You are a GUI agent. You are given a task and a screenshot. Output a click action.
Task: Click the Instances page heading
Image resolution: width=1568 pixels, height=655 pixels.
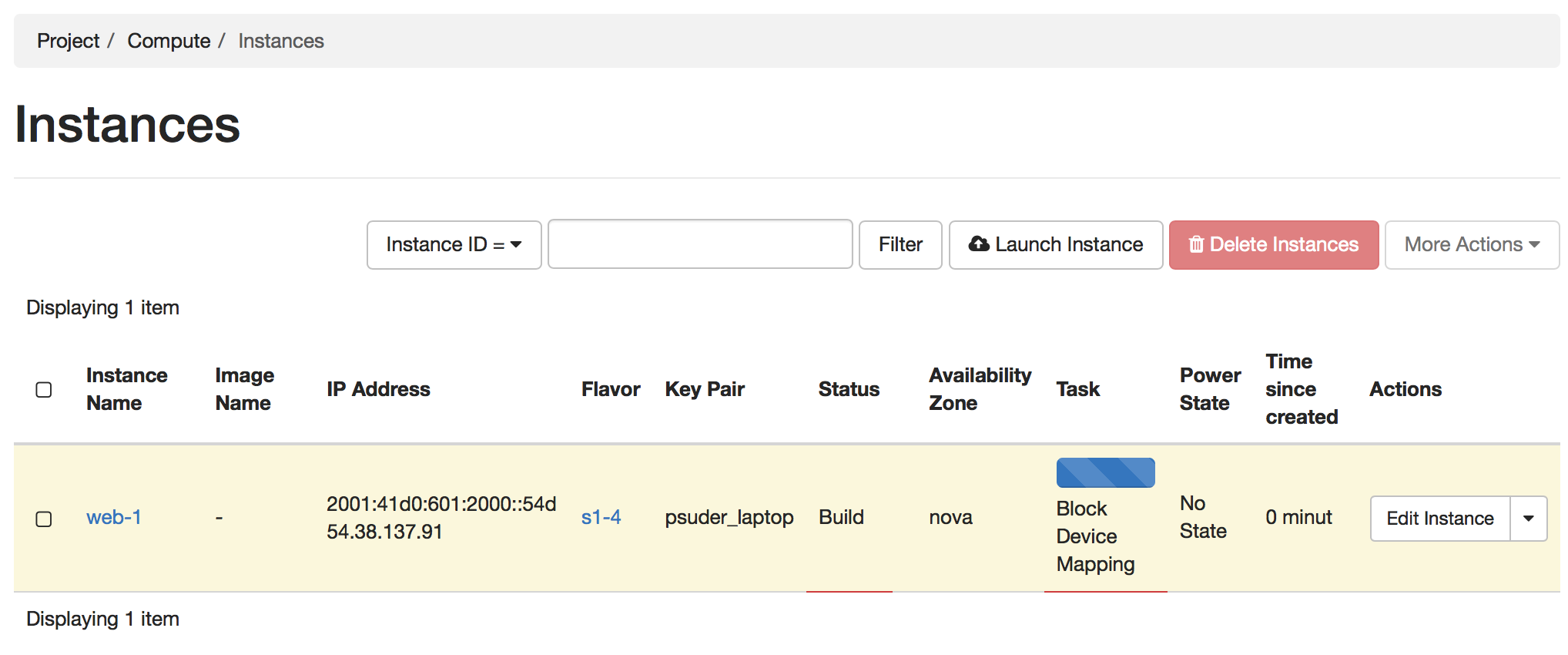[127, 124]
